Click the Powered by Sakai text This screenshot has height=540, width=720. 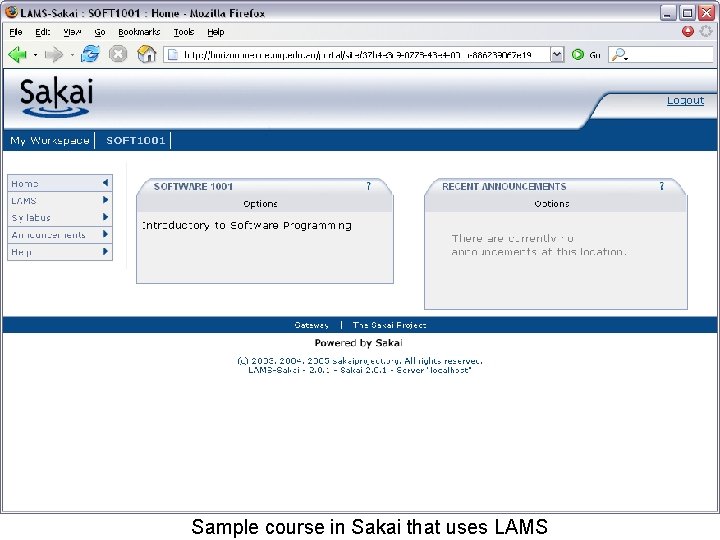359,343
